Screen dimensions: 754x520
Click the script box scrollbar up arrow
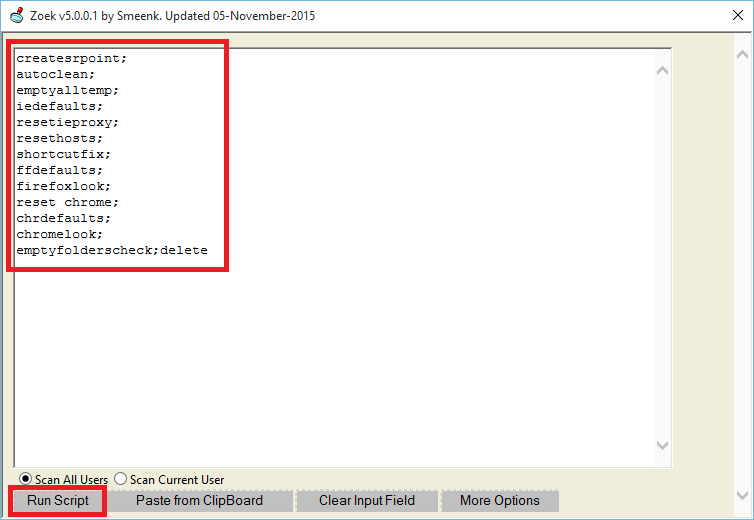point(662,70)
